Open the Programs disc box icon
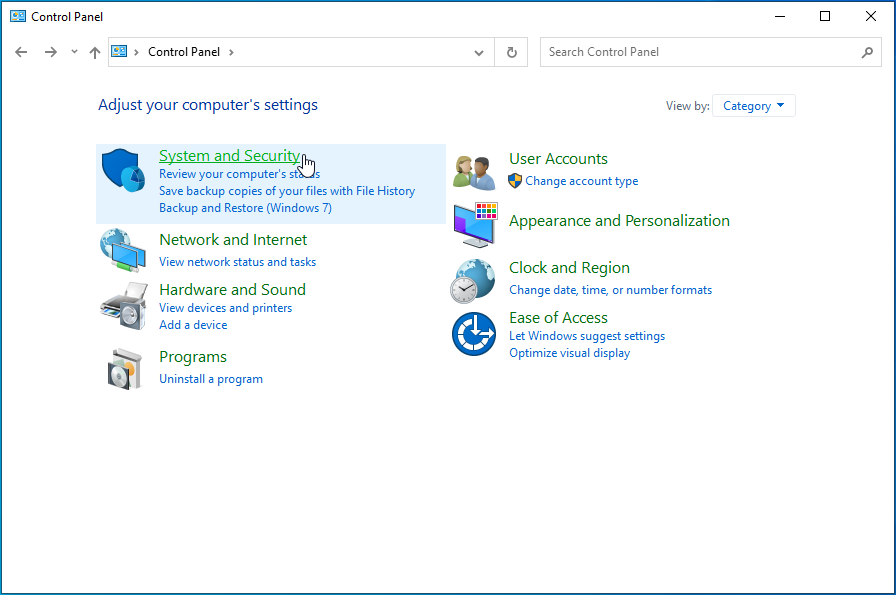The image size is (896, 595). tap(124, 368)
